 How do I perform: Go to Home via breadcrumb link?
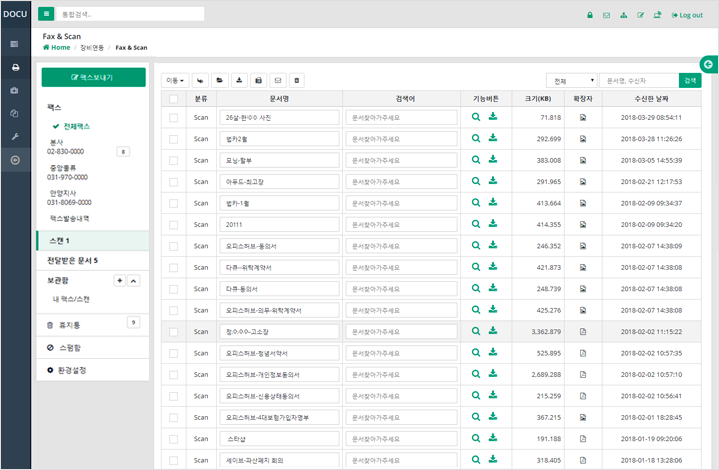[56, 47]
